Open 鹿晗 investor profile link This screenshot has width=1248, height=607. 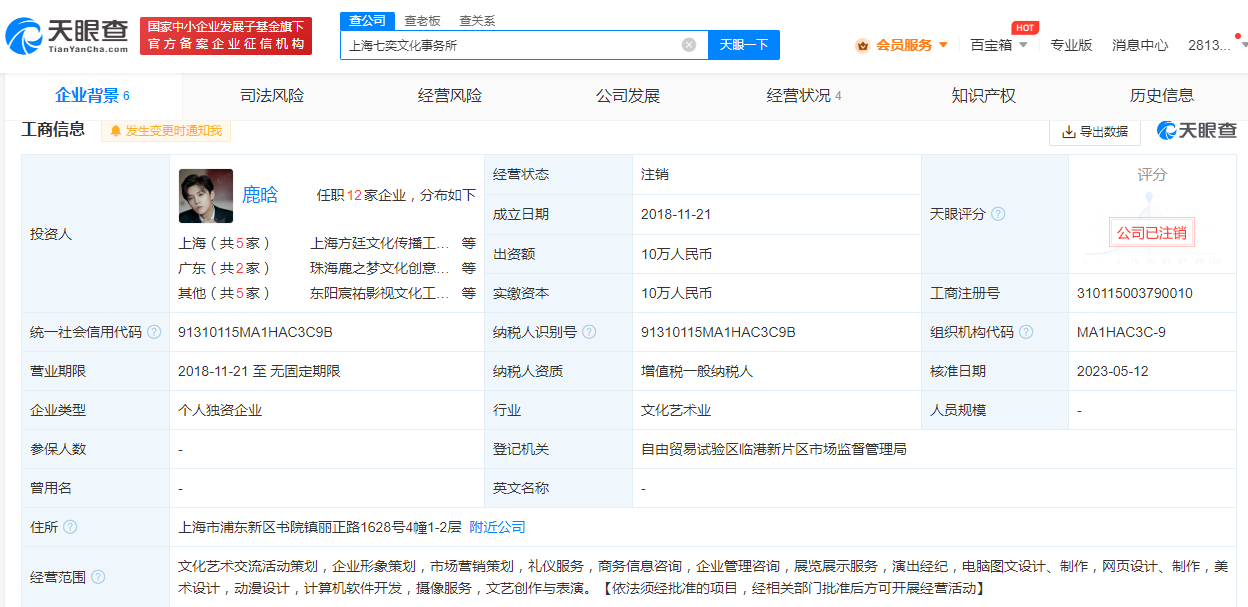tap(260, 195)
